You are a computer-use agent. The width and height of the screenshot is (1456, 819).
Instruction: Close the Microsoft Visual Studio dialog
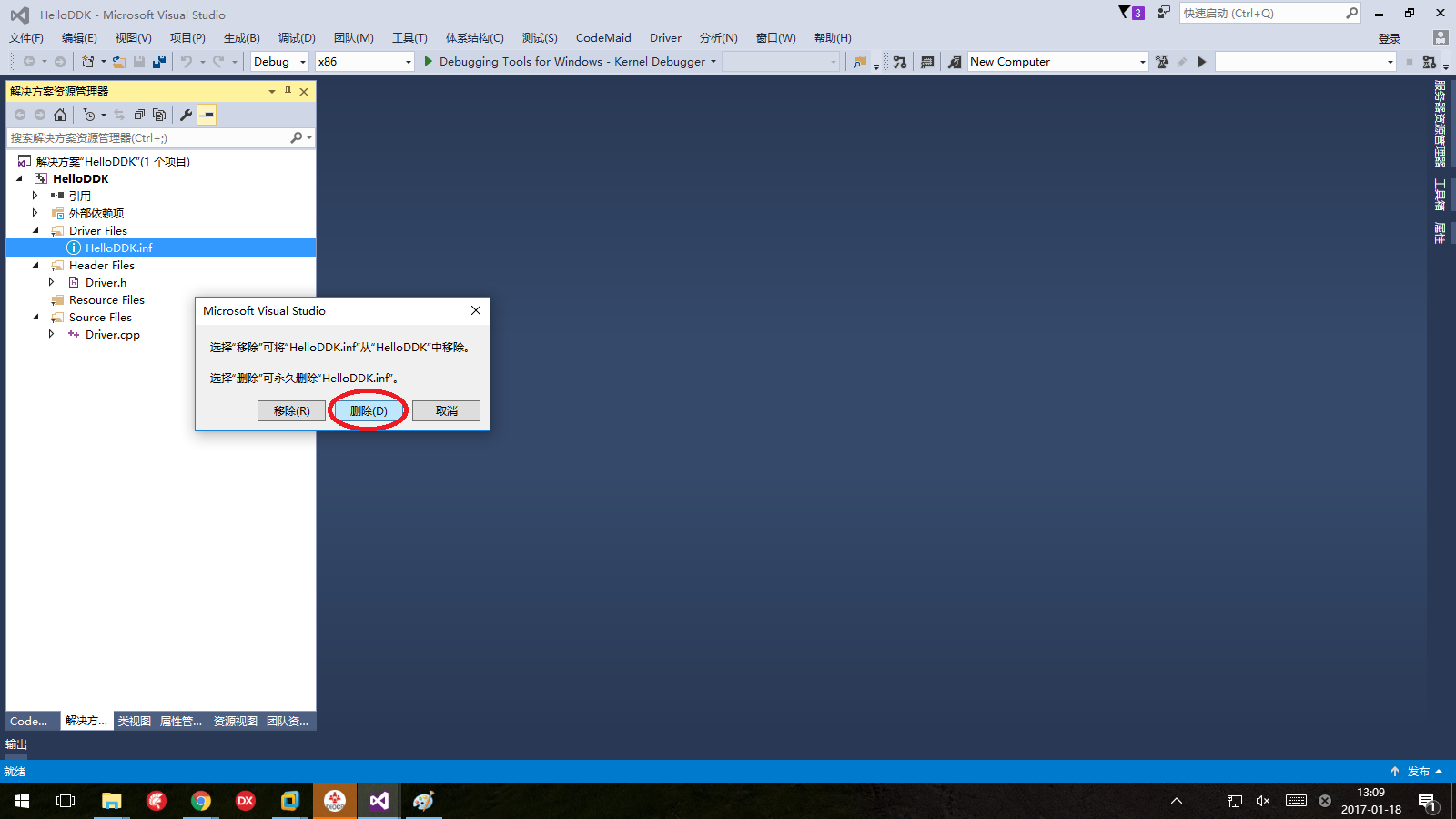[476, 311]
